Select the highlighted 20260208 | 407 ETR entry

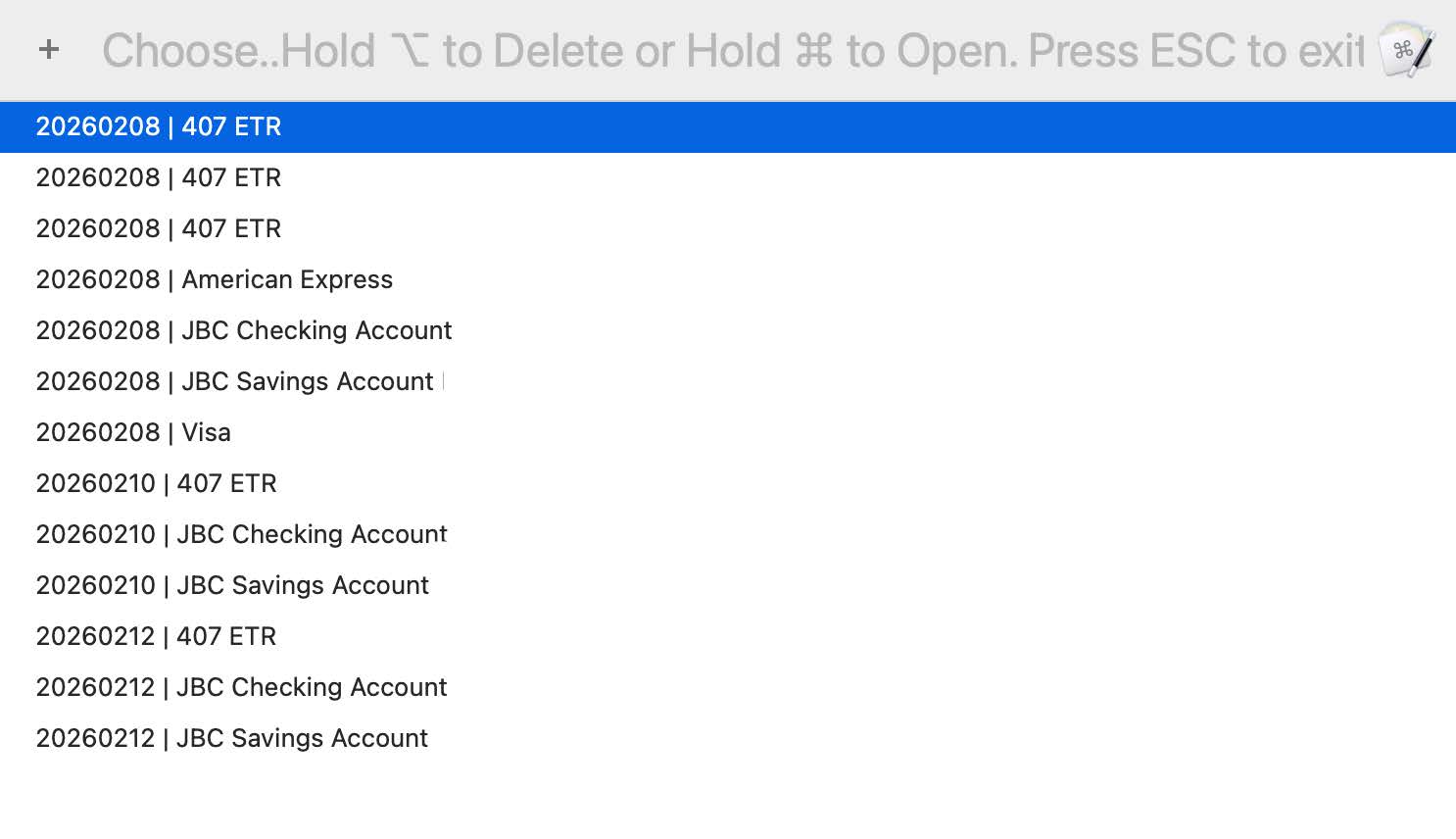coord(159,127)
